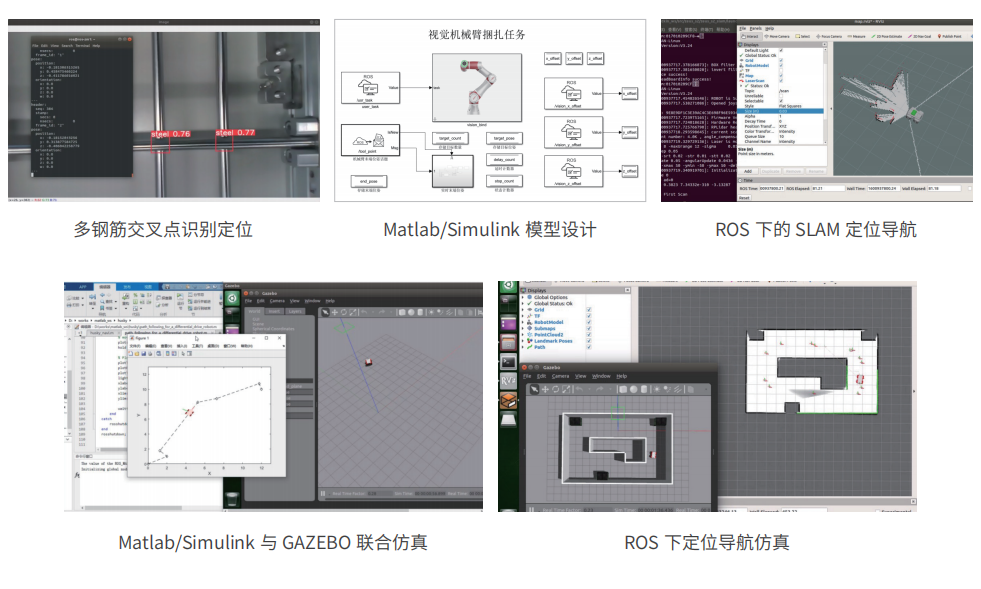Click the redo arrow in Gazebo over RViz
This screenshot has width=981, height=589.
tap(600, 389)
